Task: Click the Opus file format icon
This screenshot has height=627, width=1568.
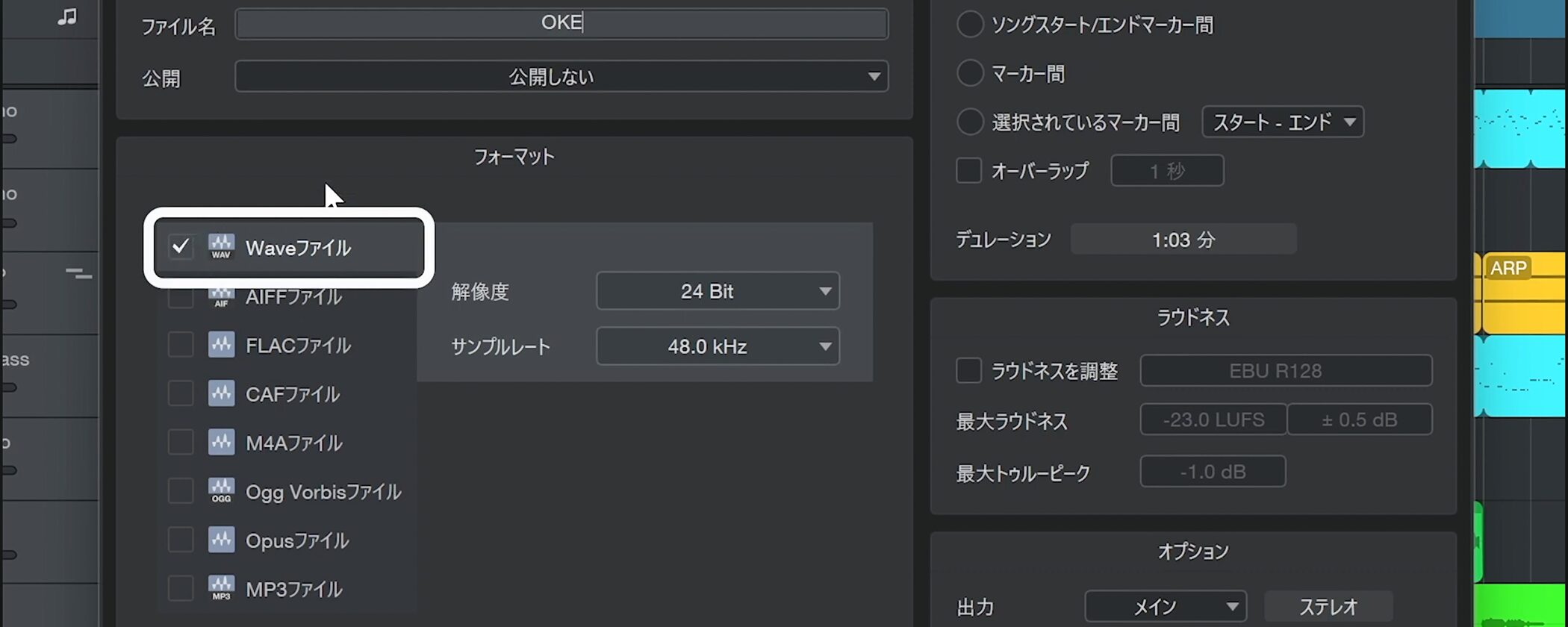Action: 221,540
